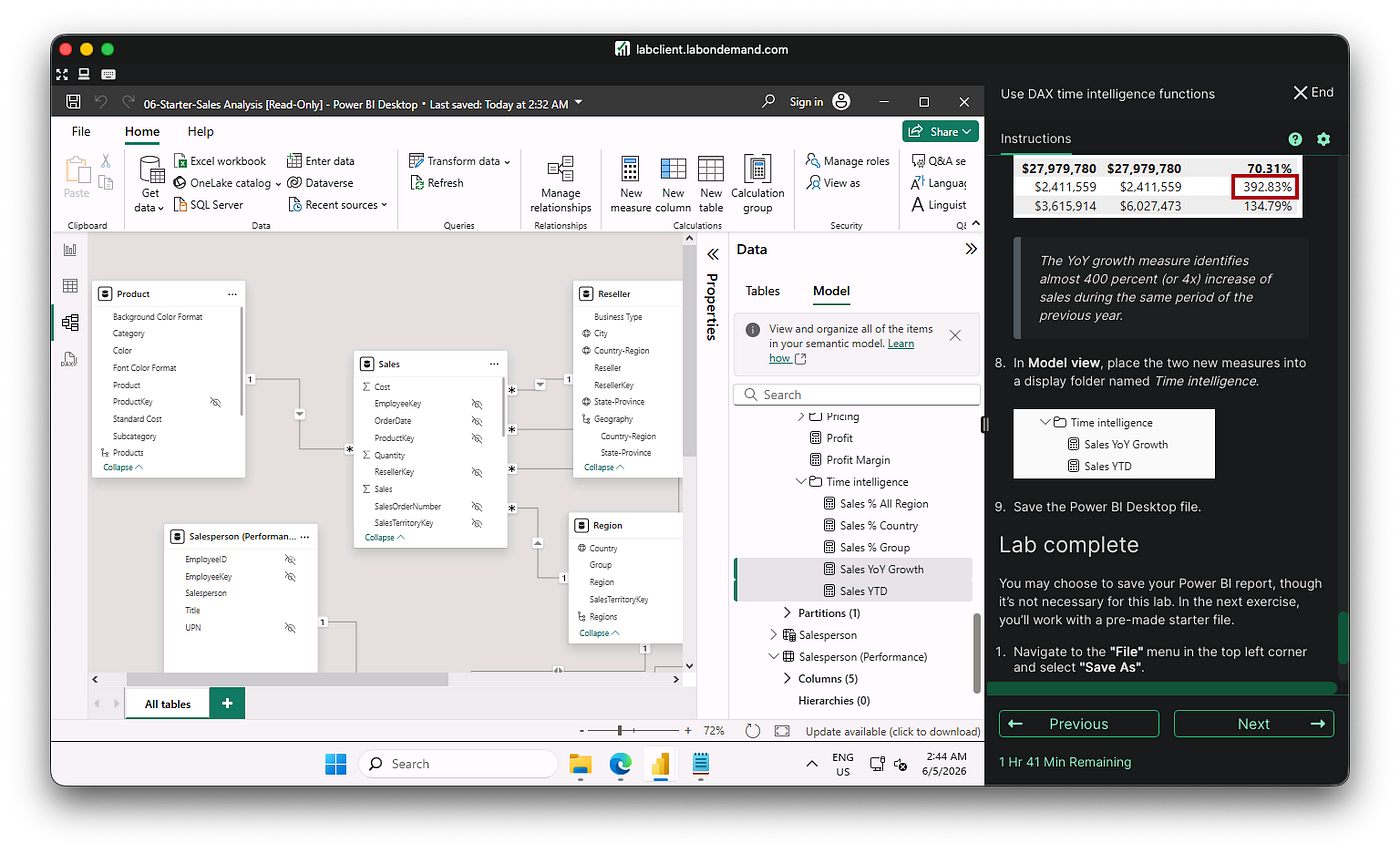
Task: Click Excel workbook data source
Action: click(220, 161)
